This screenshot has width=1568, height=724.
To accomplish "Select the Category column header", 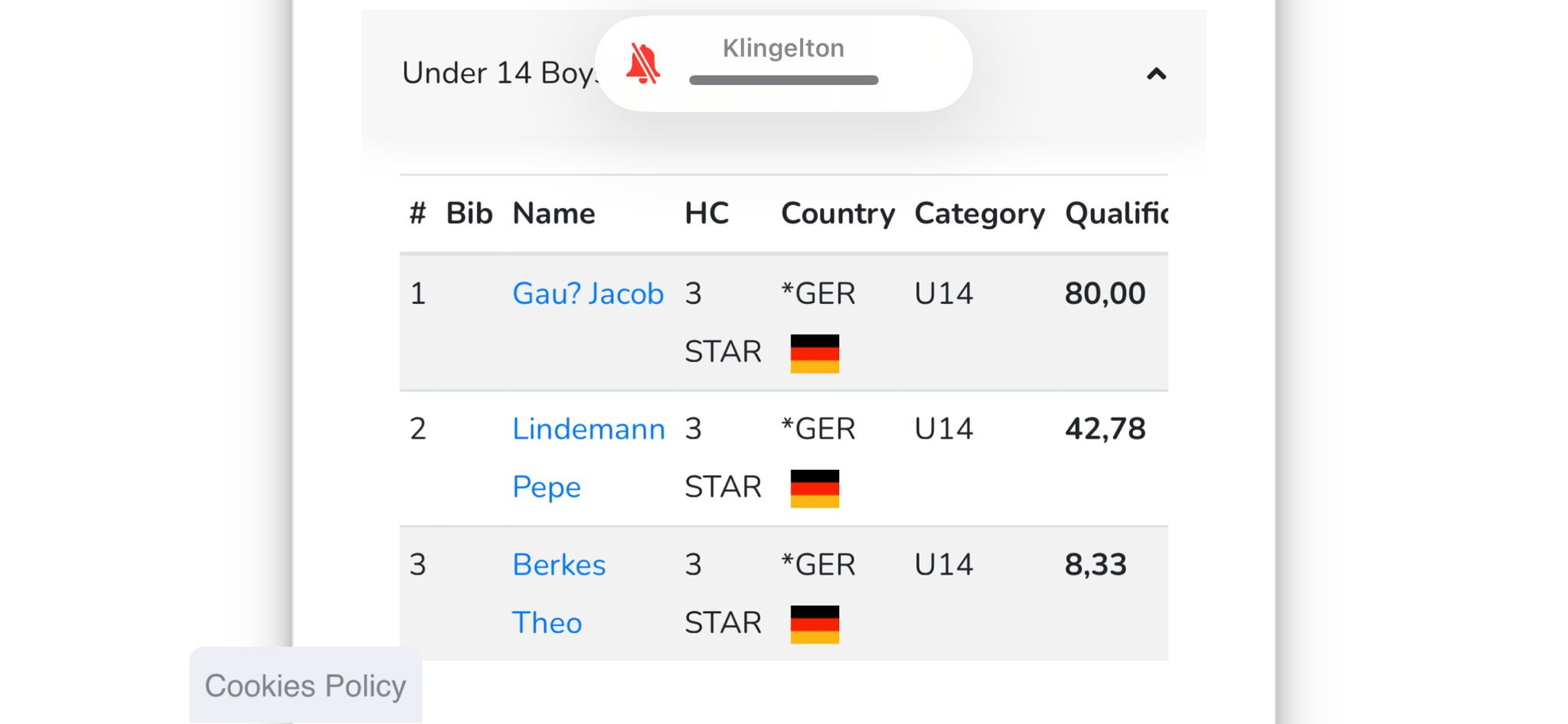I will click(x=979, y=214).
